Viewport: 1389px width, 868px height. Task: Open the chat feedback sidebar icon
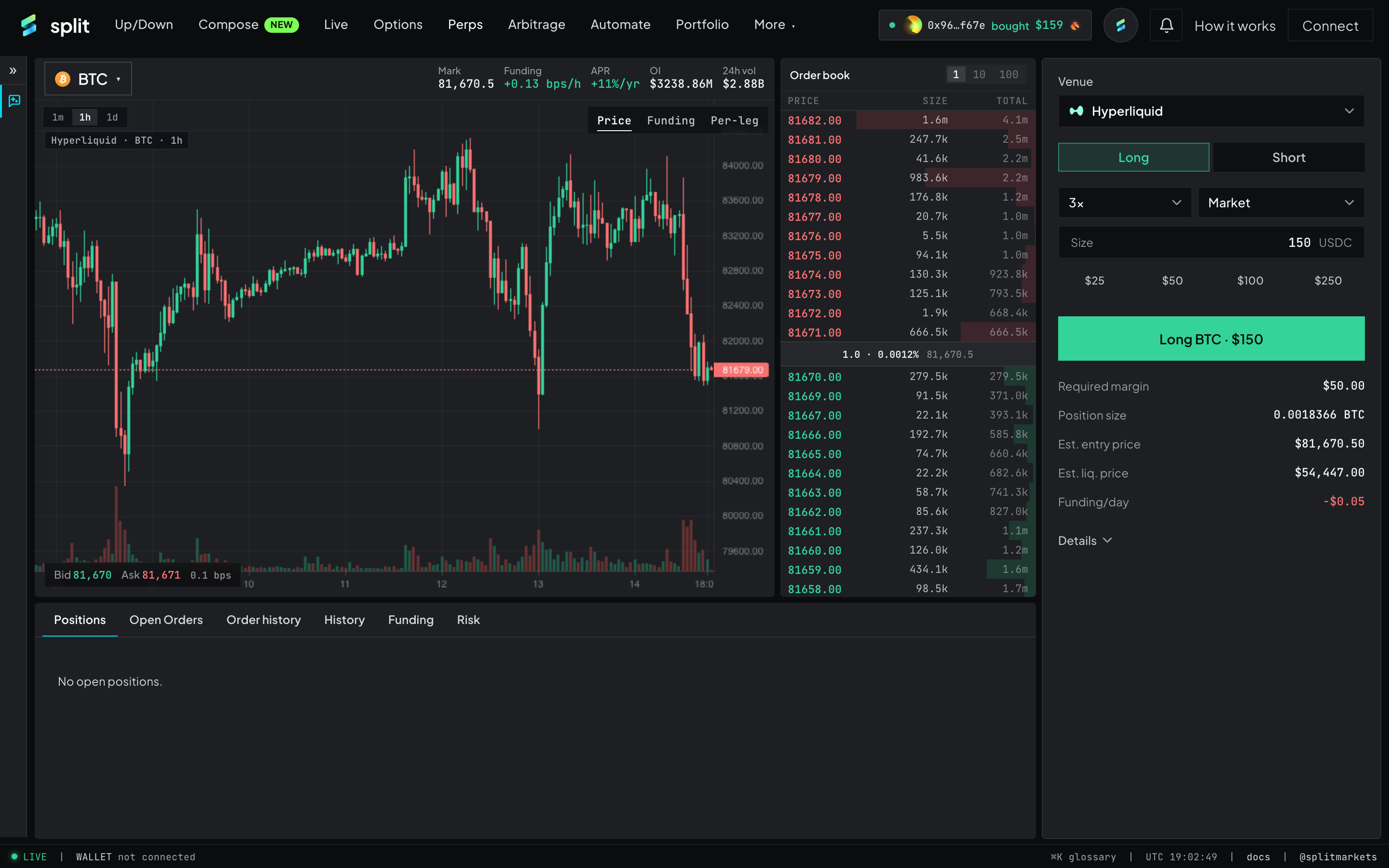[x=14, y=101]
